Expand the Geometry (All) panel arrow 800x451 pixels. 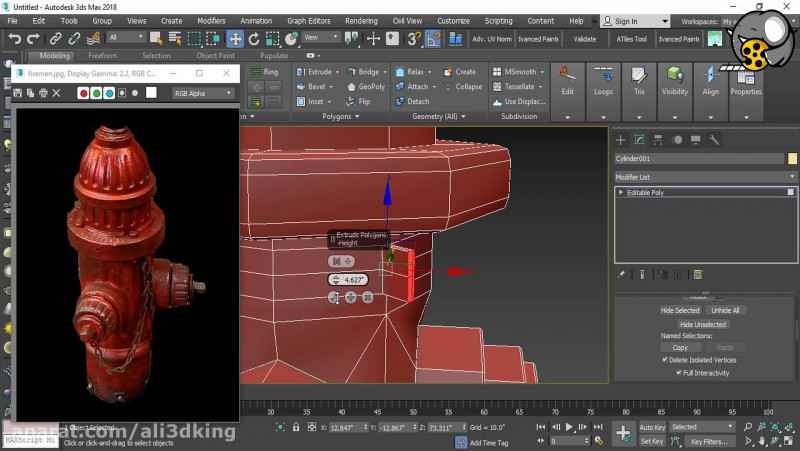[463, 116]
